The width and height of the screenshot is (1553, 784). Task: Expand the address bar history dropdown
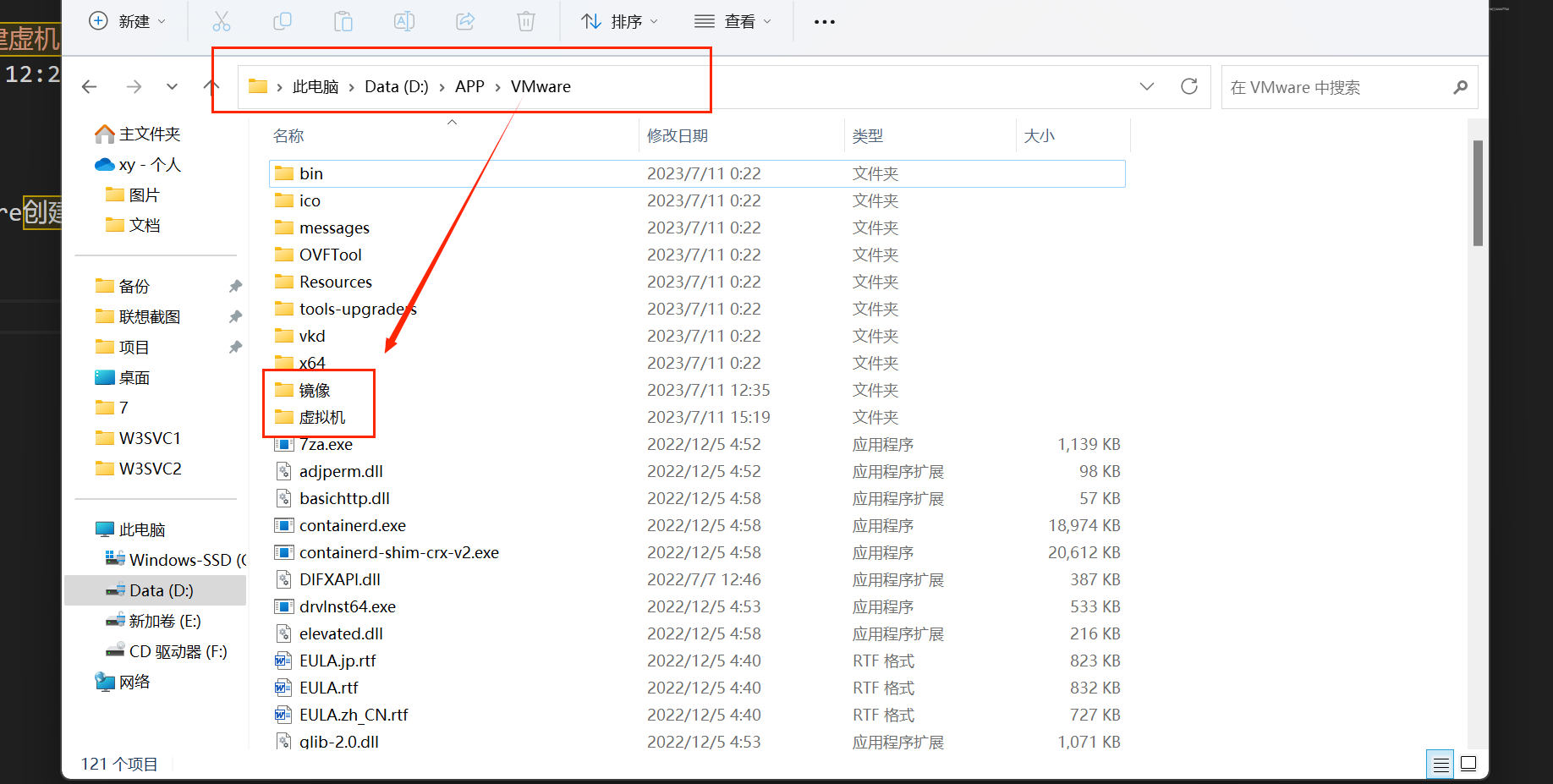pyautogui.click(x=1147, y=86)
